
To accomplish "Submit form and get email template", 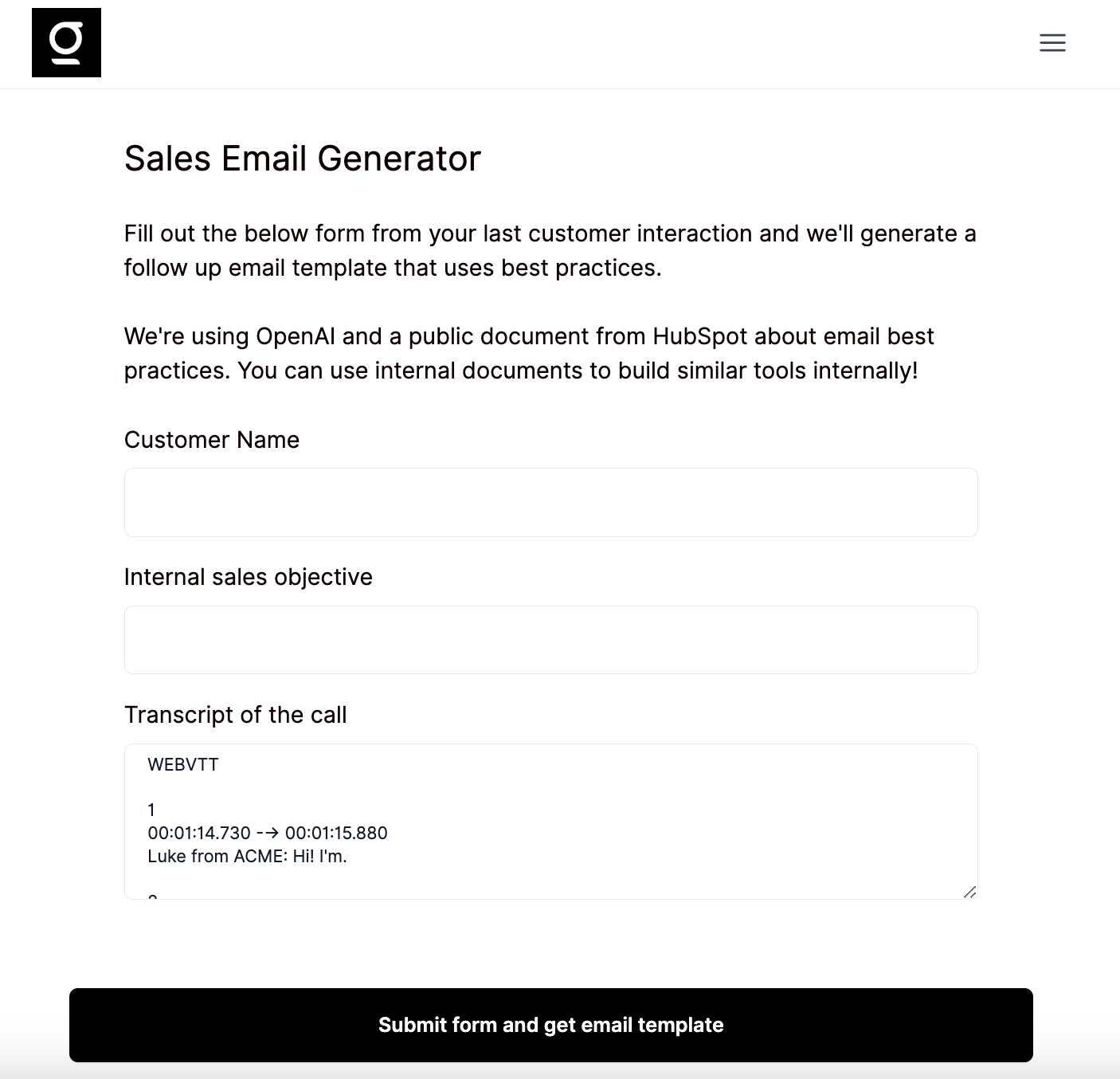I will tap(550, 1025).
